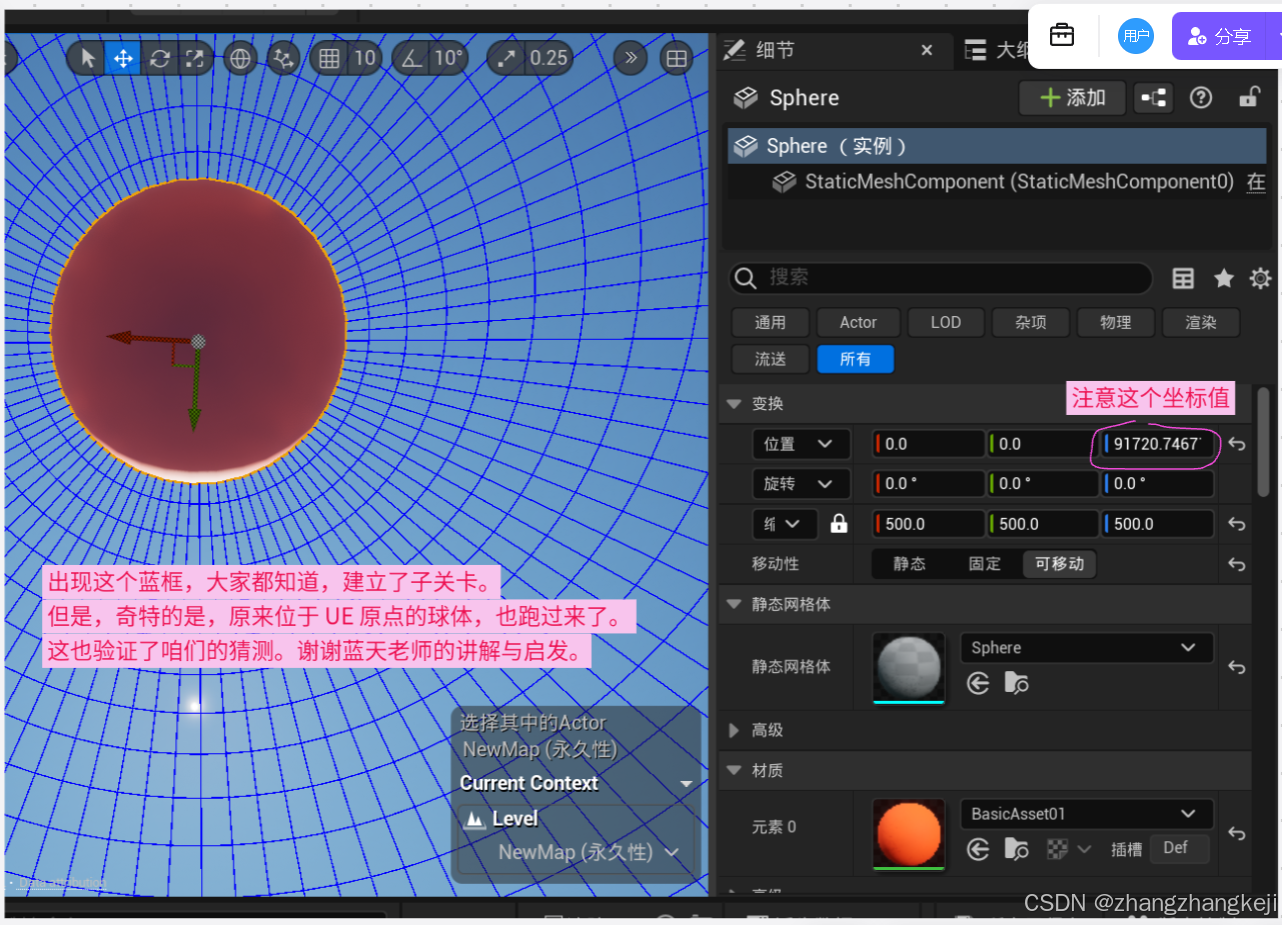This screenshot has width=1282, height=925.
Task: Click the 添加 add component button
Action: (x=1072, y=98)
